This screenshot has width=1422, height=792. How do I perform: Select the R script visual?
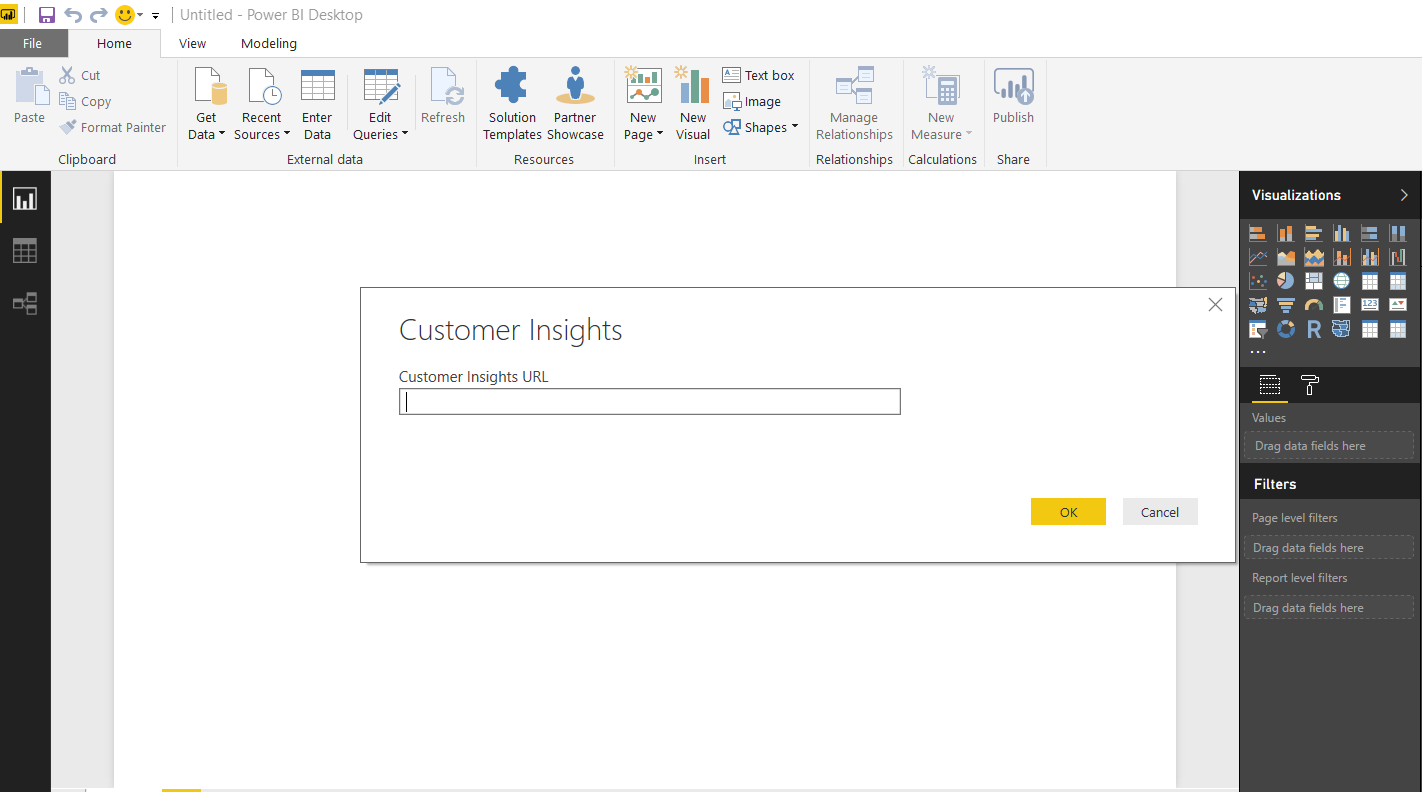tap(1313, 328)
